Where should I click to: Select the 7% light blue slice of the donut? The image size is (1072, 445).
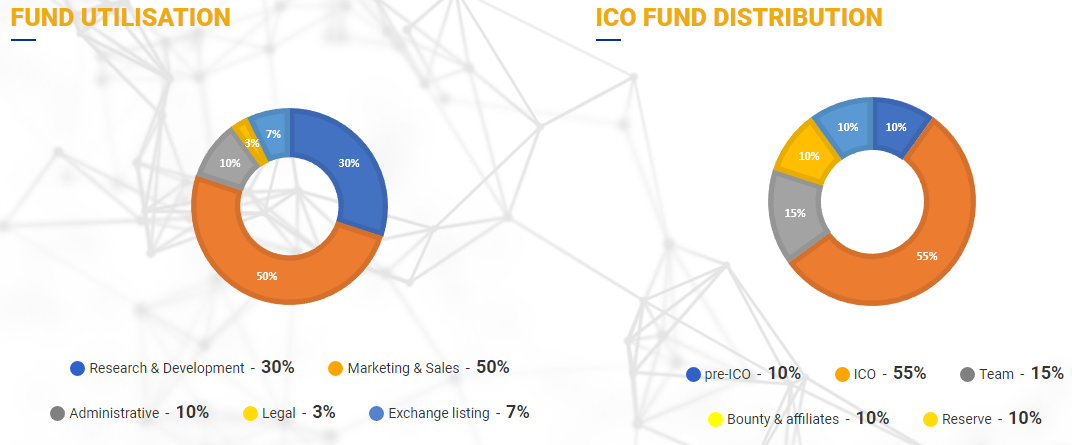(x=272, y=131)
